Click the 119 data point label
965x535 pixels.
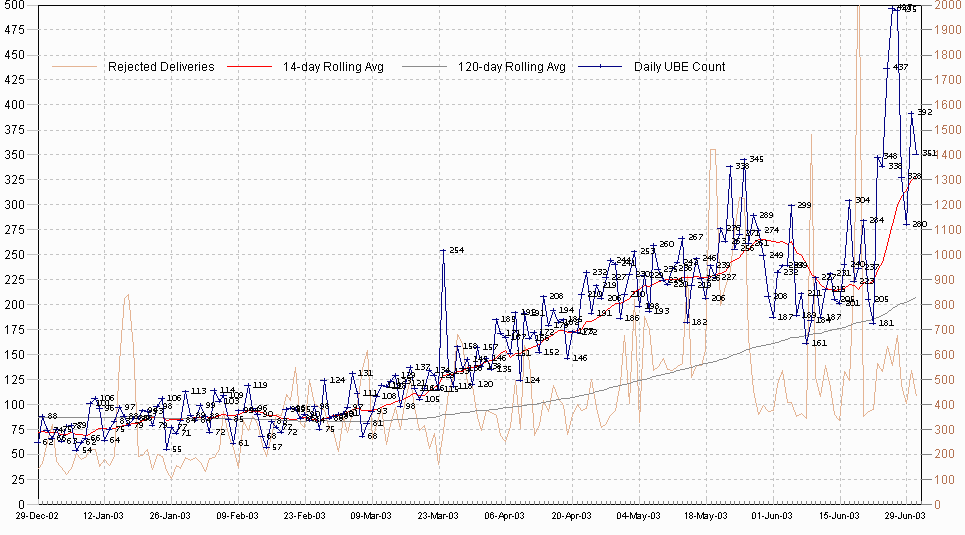coord(260,385)
